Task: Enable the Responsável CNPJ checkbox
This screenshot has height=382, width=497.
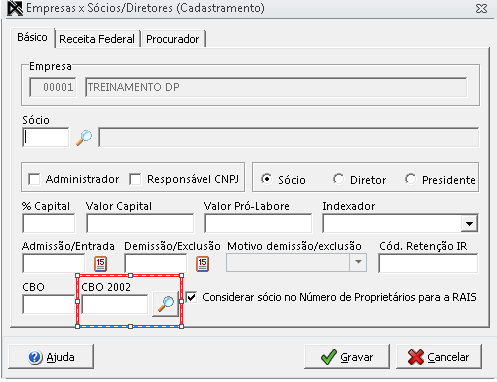Action: (x=135, y=179)
